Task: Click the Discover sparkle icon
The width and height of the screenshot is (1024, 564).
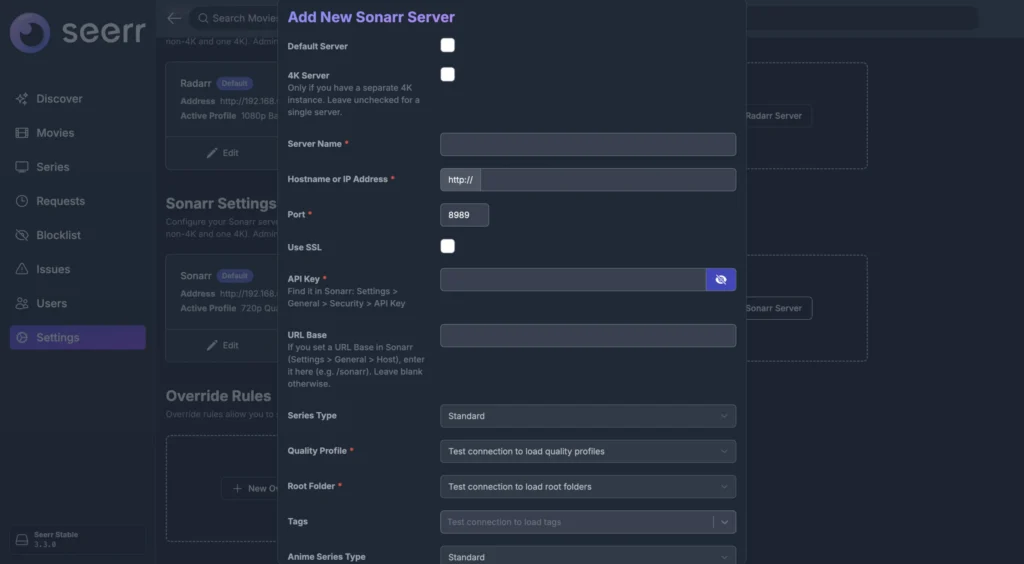Action: [22, 99]
